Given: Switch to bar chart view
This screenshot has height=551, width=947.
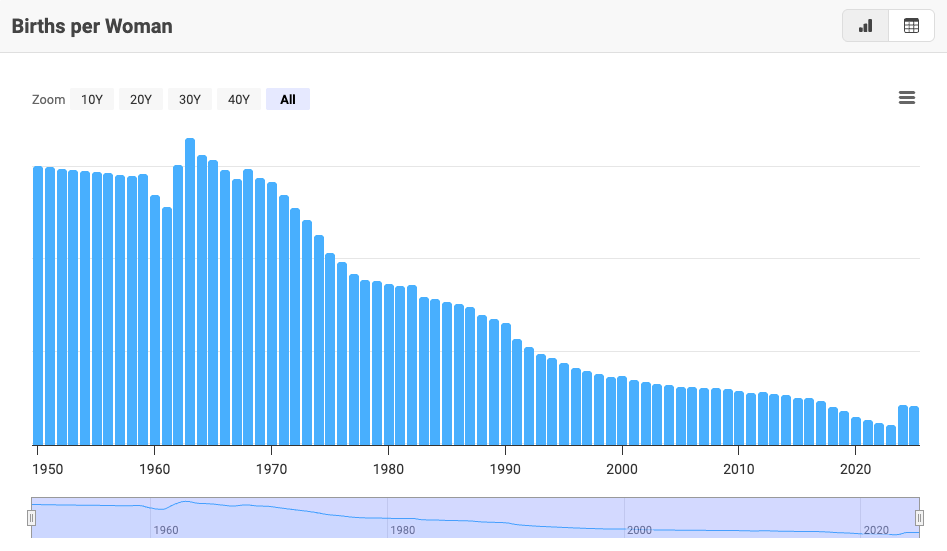Looking at the screenshot, I should pos(865,26).
